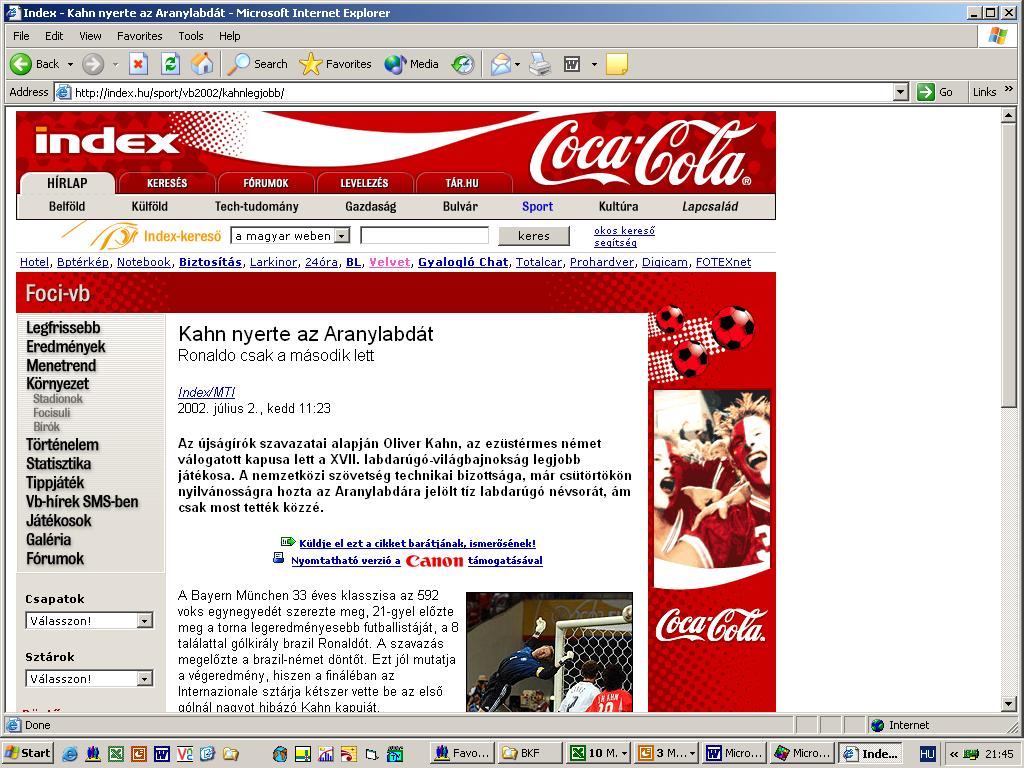Open the Back button history dropdown arrow

[x=70, y=64]
